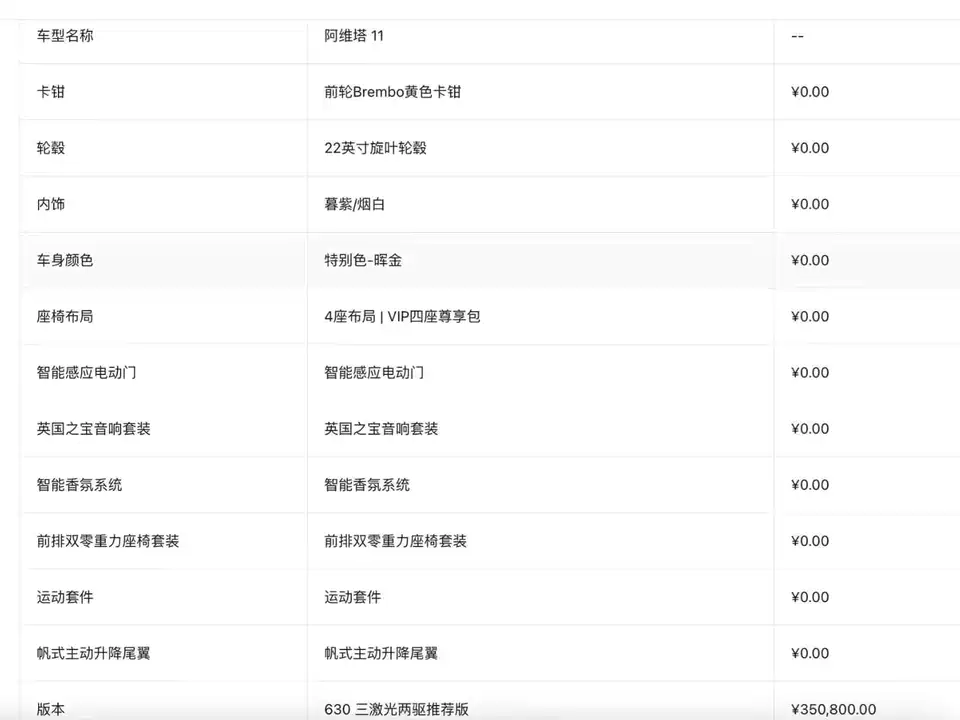Image resolution: width=960 pixels, height=720 pixels.
Task: Click the 内饰 row label
Action: (51, 204)
